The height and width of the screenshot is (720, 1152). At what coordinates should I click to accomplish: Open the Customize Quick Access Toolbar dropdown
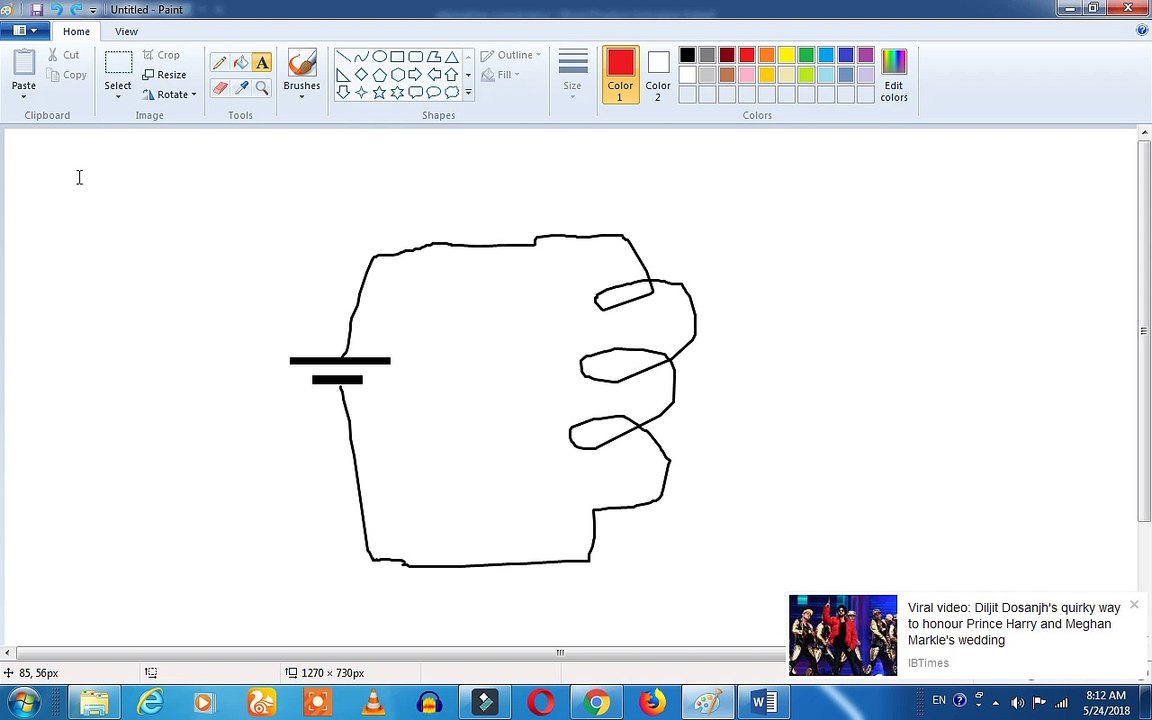[x=93, y=10]
